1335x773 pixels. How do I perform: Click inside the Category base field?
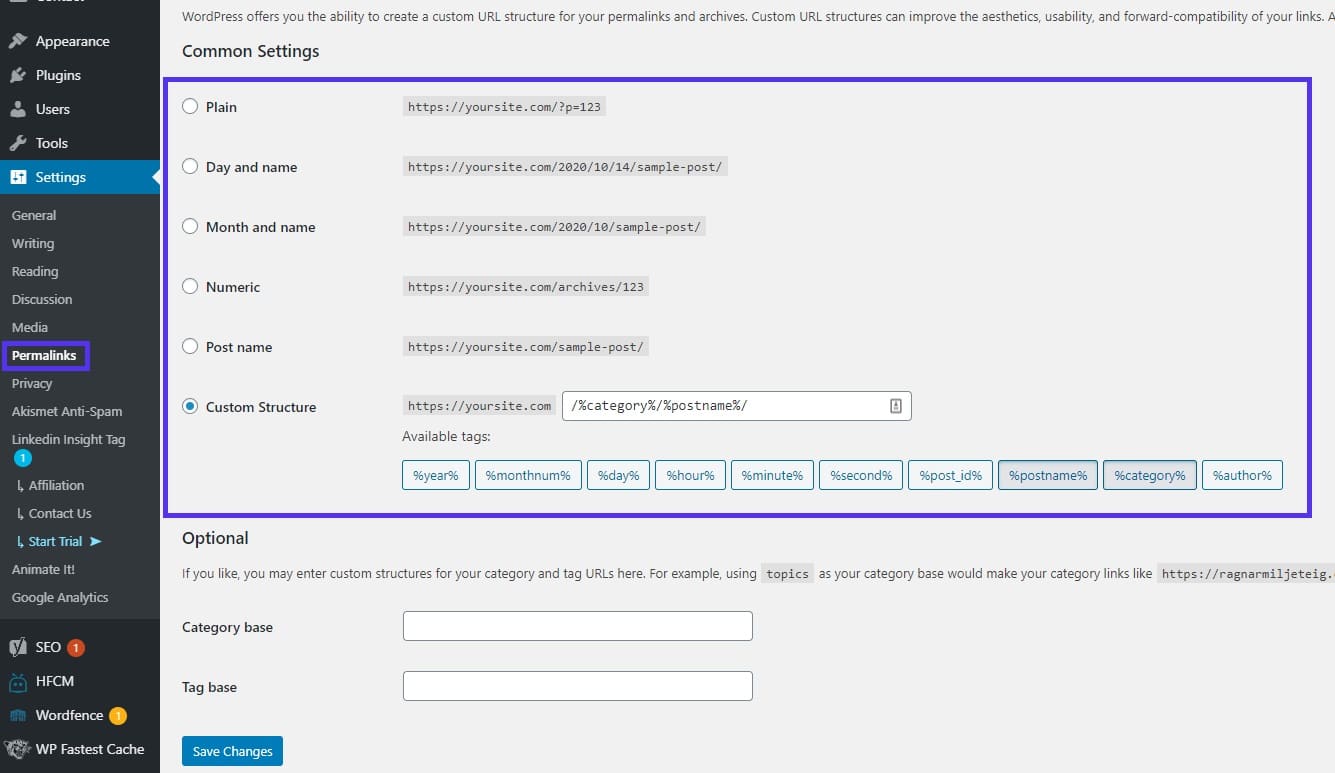pyautogui.click(x=577, y=626)
